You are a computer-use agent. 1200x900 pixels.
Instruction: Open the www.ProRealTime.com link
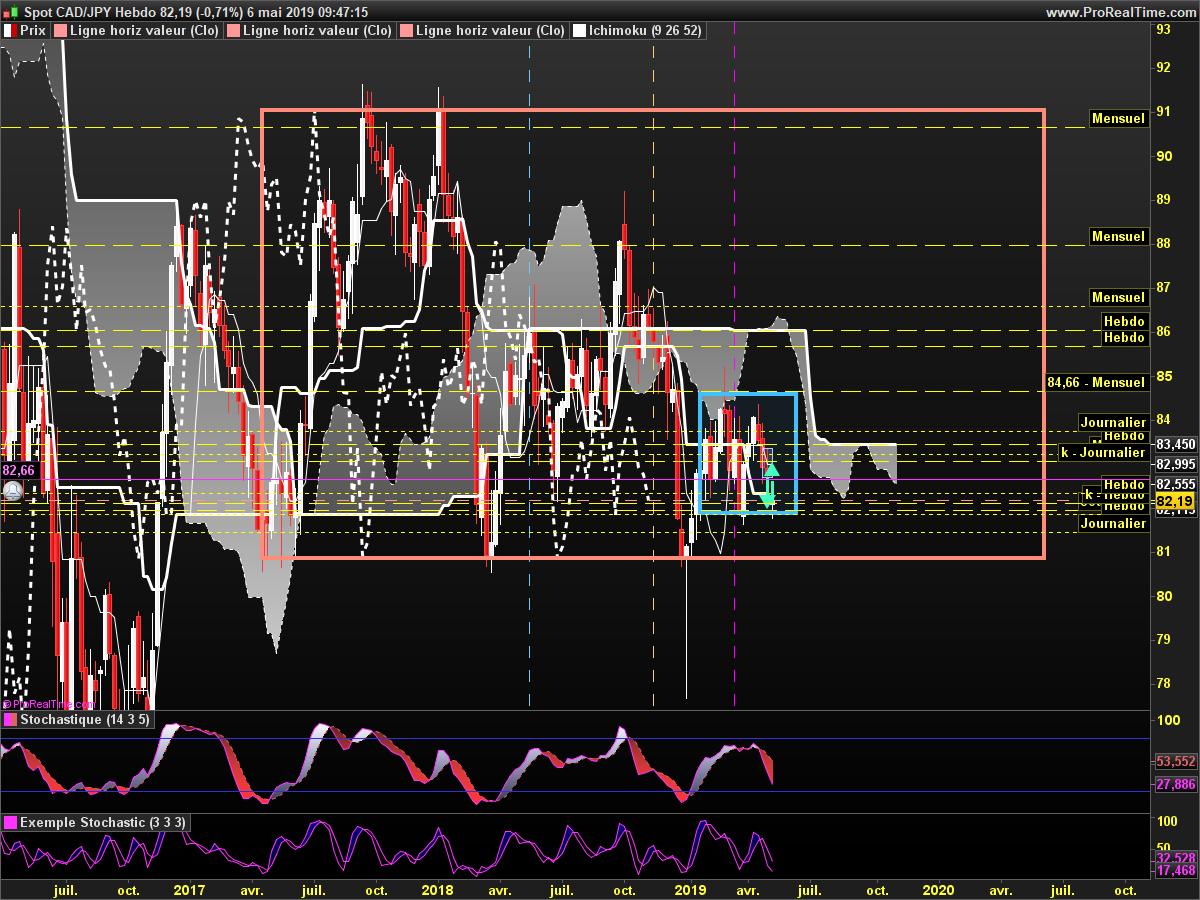pos(1120,12)
